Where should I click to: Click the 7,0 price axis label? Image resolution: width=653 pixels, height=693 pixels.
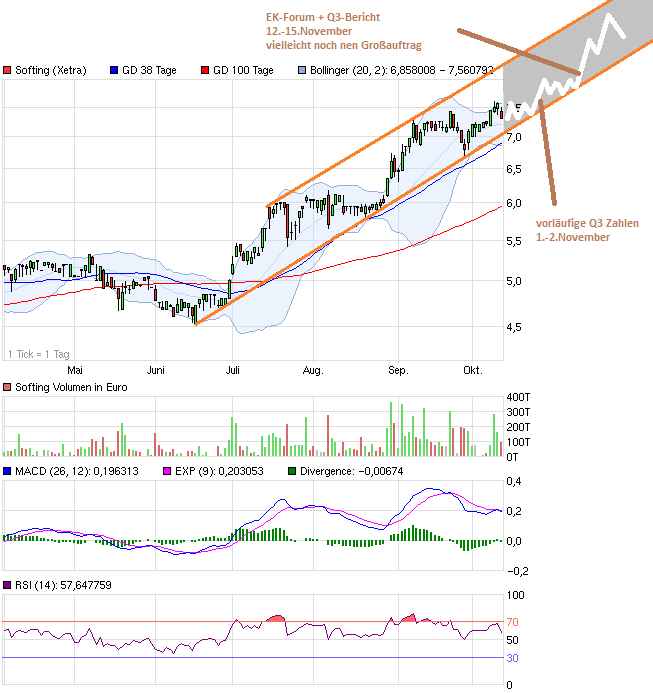click(x=514, y=137)
